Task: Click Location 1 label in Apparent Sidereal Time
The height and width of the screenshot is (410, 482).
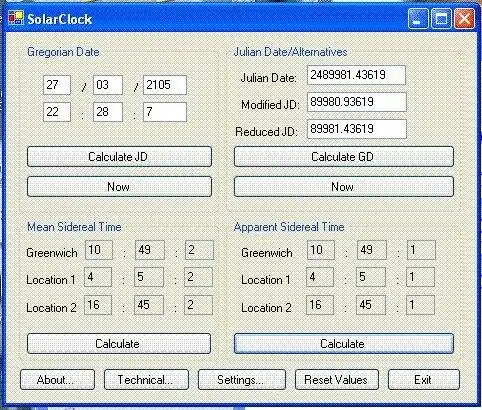Action: coord(266,280)
